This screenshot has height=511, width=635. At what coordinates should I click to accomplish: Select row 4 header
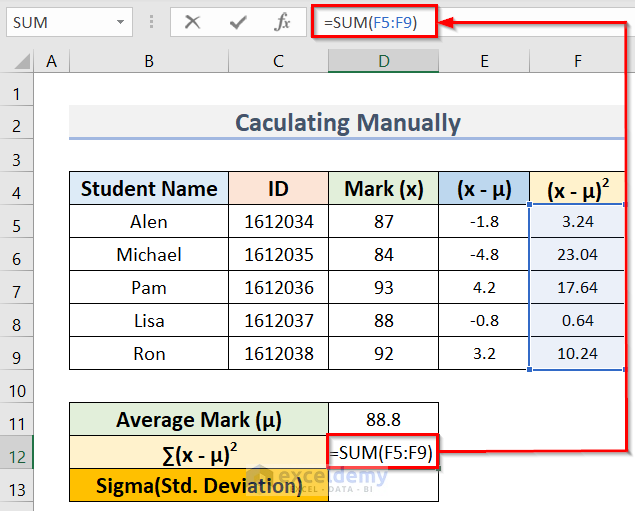click(x=17, y=189)
